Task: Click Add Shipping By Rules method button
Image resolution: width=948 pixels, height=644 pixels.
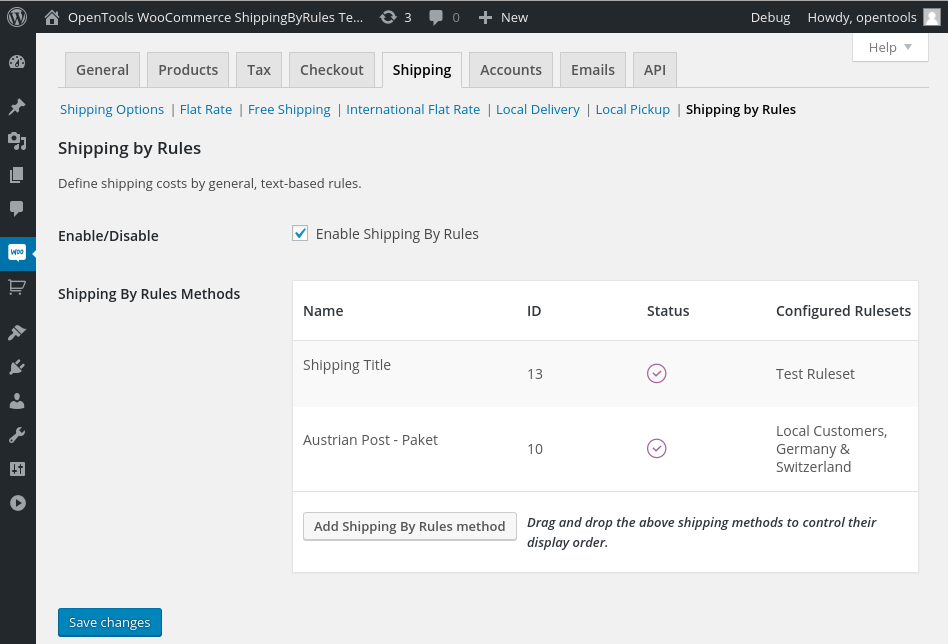Action: [409, 526]
